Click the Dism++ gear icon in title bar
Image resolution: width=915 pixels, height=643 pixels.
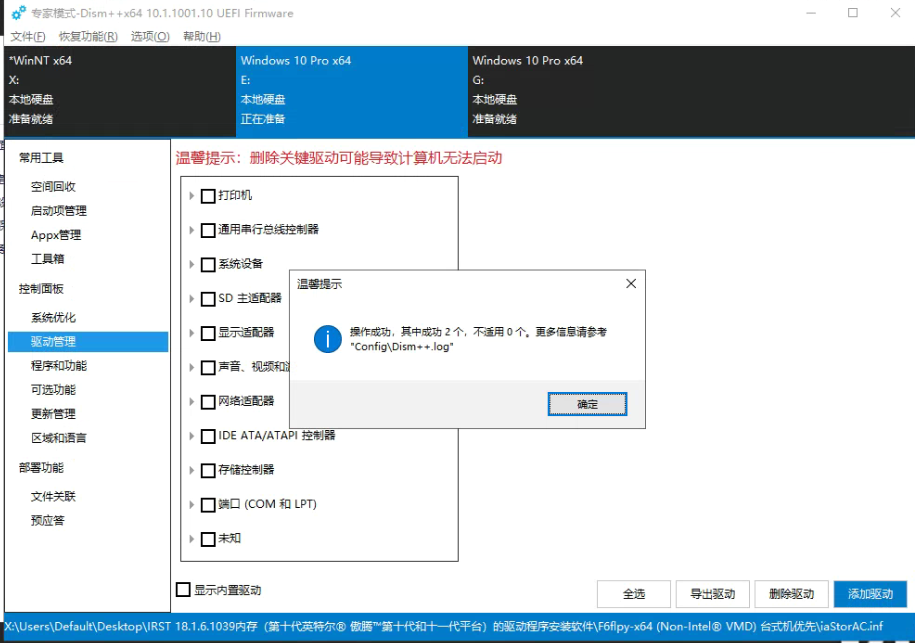pyautogui.click(x=18, y=13)
